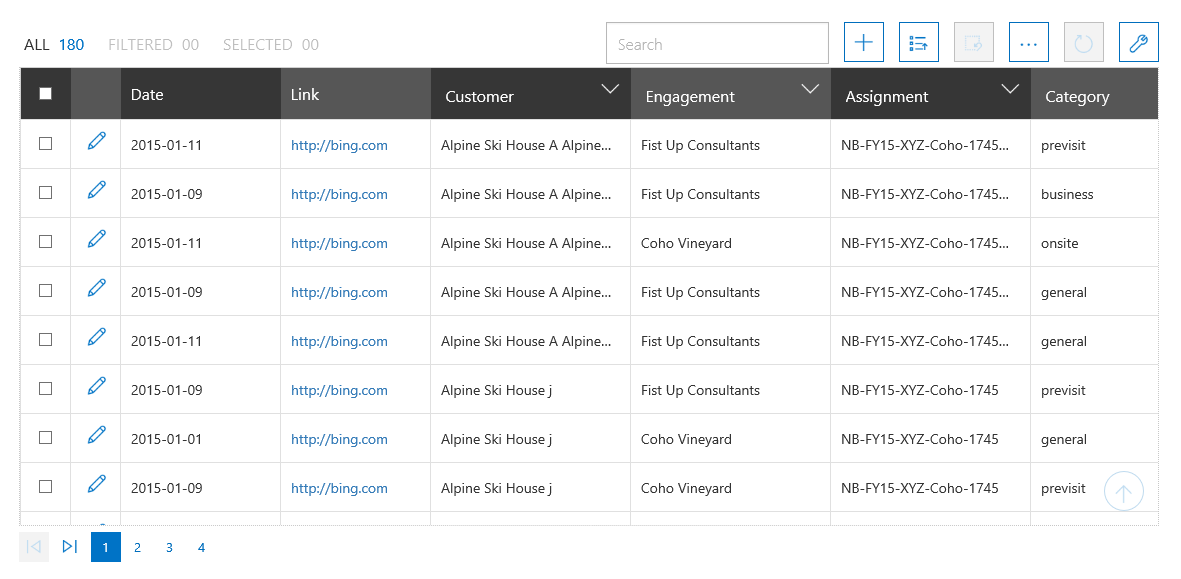Select Alpine Ski House j Fist Up checkbox
This screenshot has width=1181, height=579.
[x=45, y=388]
